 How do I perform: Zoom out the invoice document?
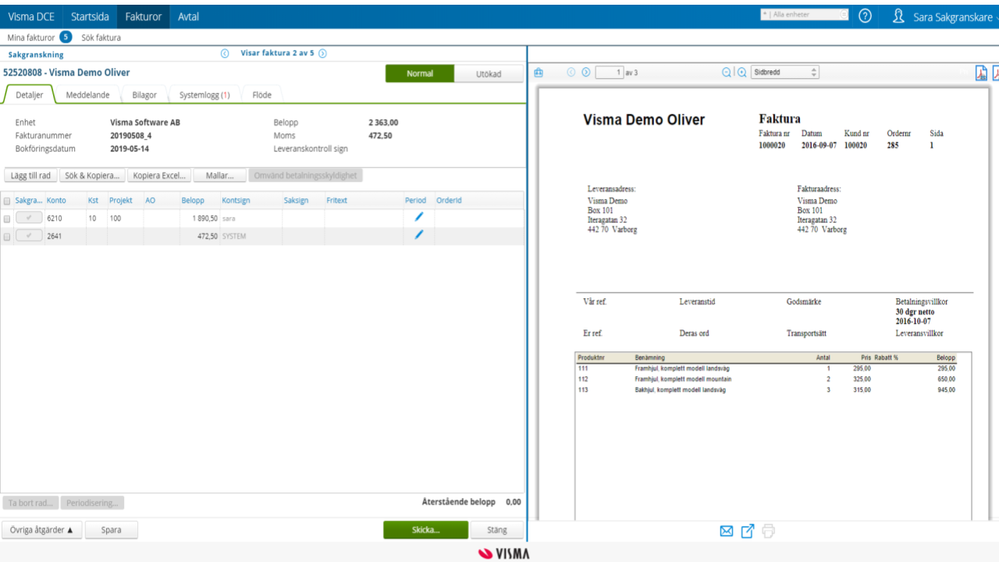coord(726,73)
